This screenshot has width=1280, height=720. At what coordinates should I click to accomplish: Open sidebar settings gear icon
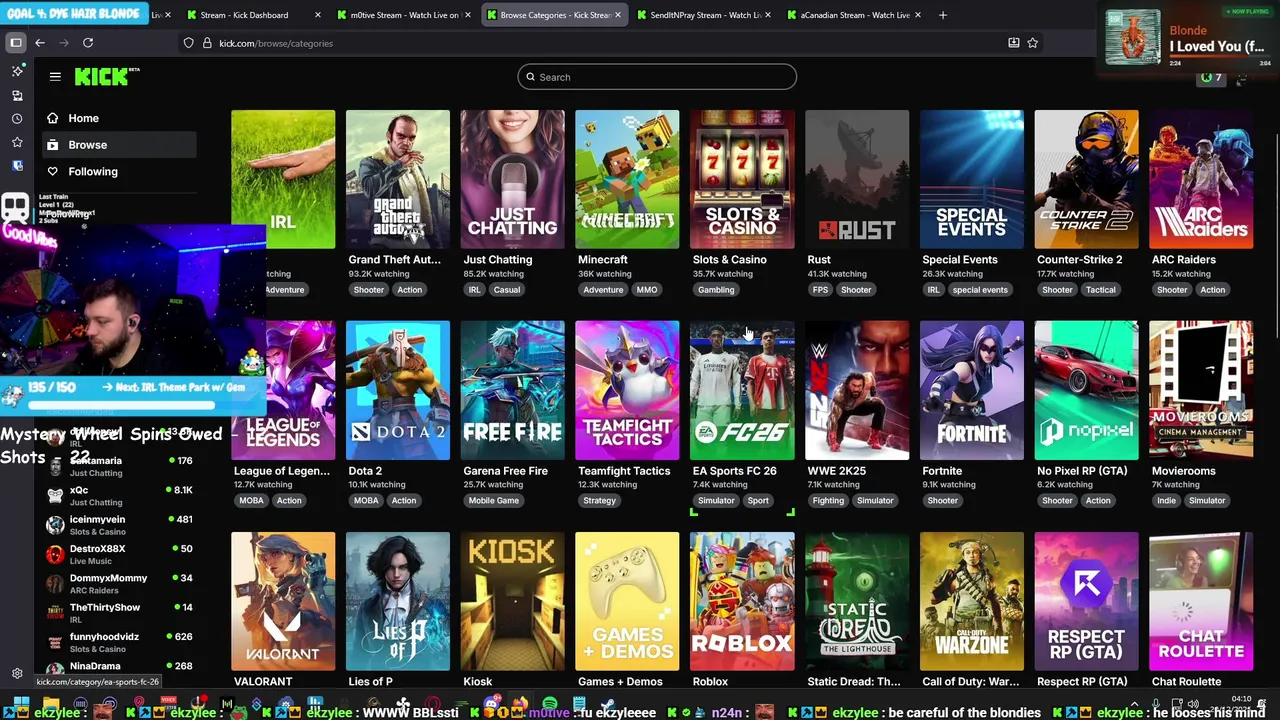point(17,674)
